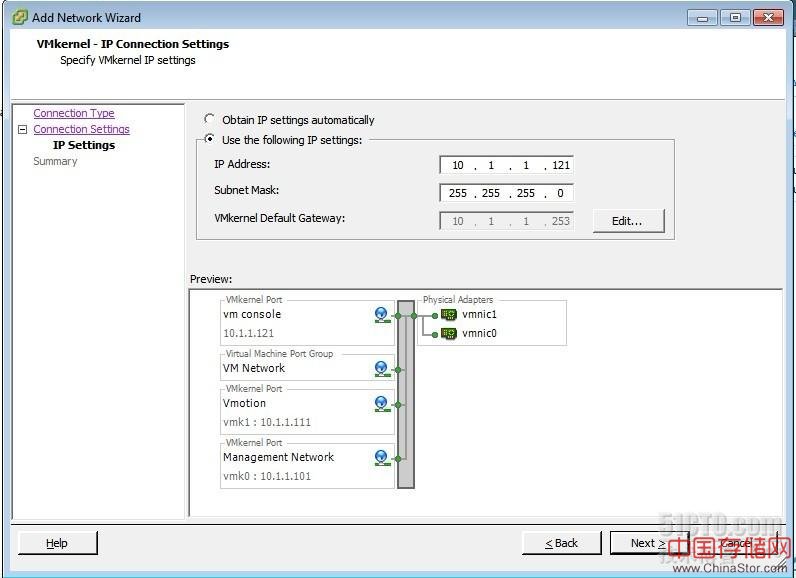The width and height of the screenshot is (796, 578).
Task: Click the vmnic0 network adapter icon
Action: point(449,333)
